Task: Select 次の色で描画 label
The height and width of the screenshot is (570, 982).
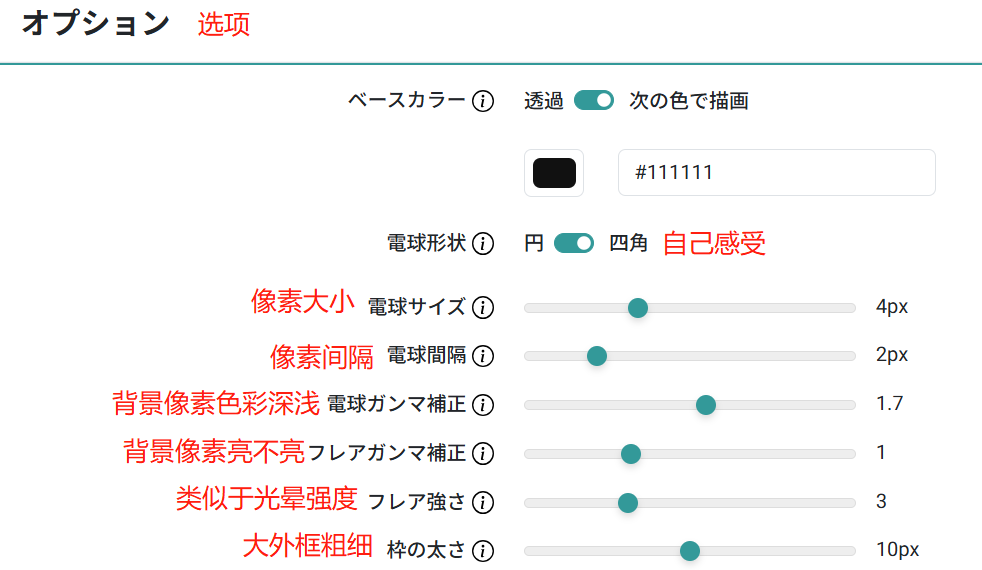Action: click(689, 101)
